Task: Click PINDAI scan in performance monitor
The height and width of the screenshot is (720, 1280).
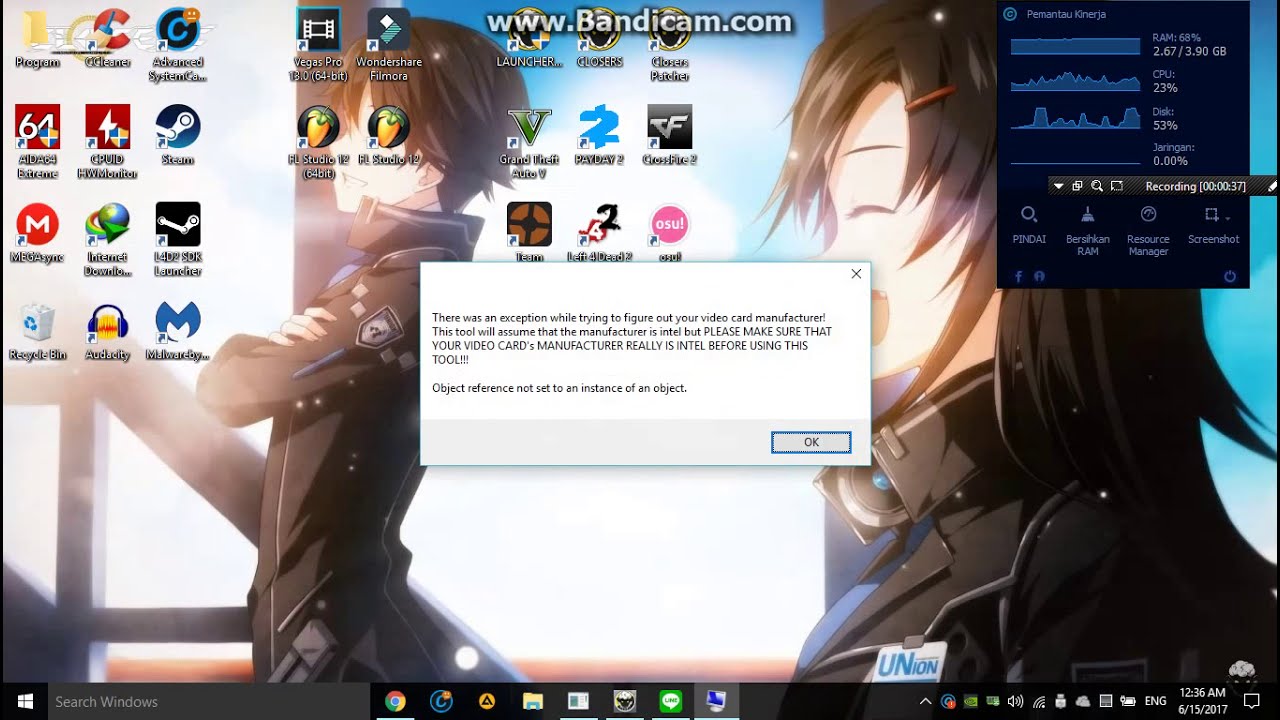Action: [x=1028, y=225]
